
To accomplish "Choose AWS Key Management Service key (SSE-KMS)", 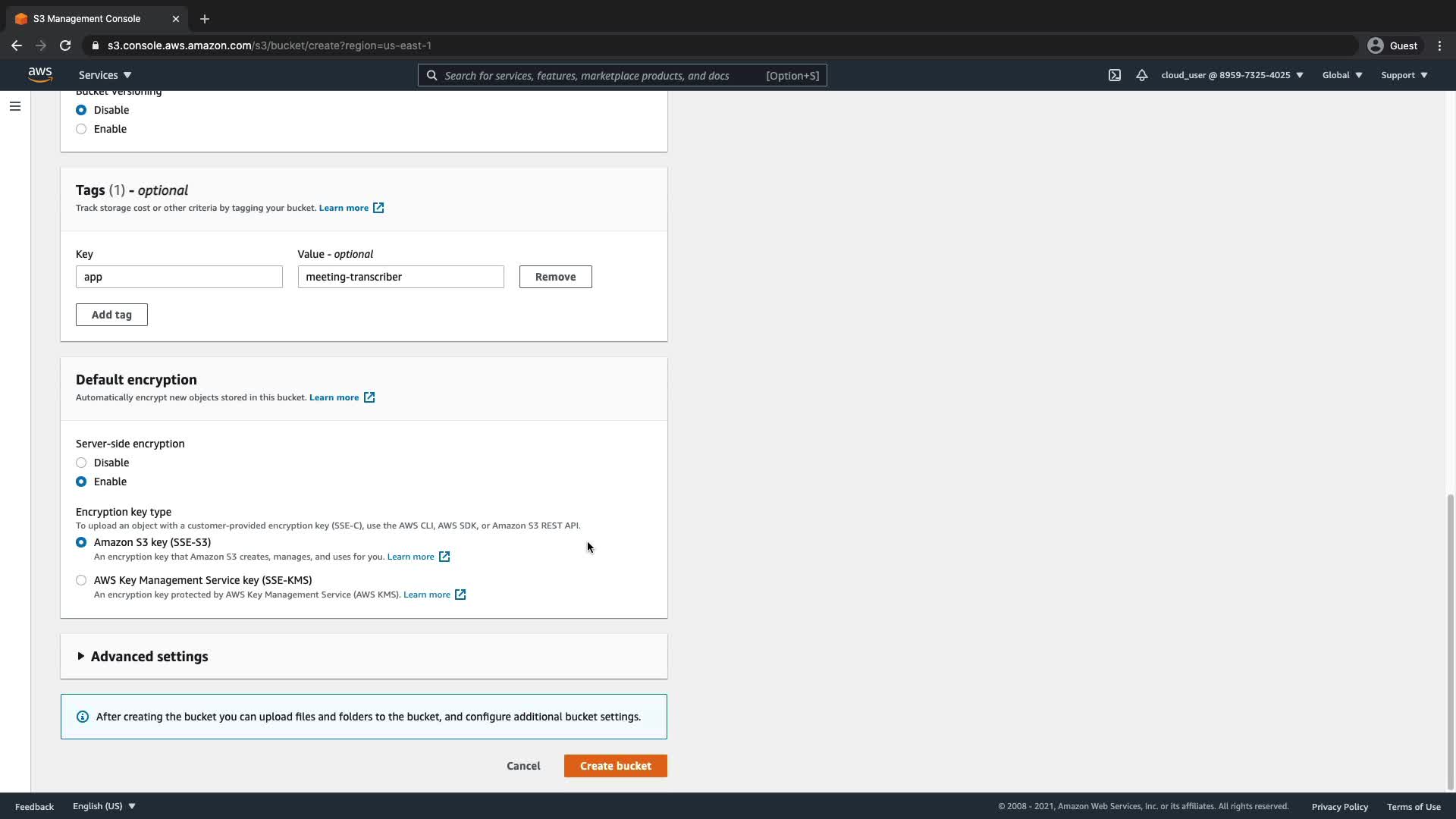I will pyautogui.click(x=81, y=580).
